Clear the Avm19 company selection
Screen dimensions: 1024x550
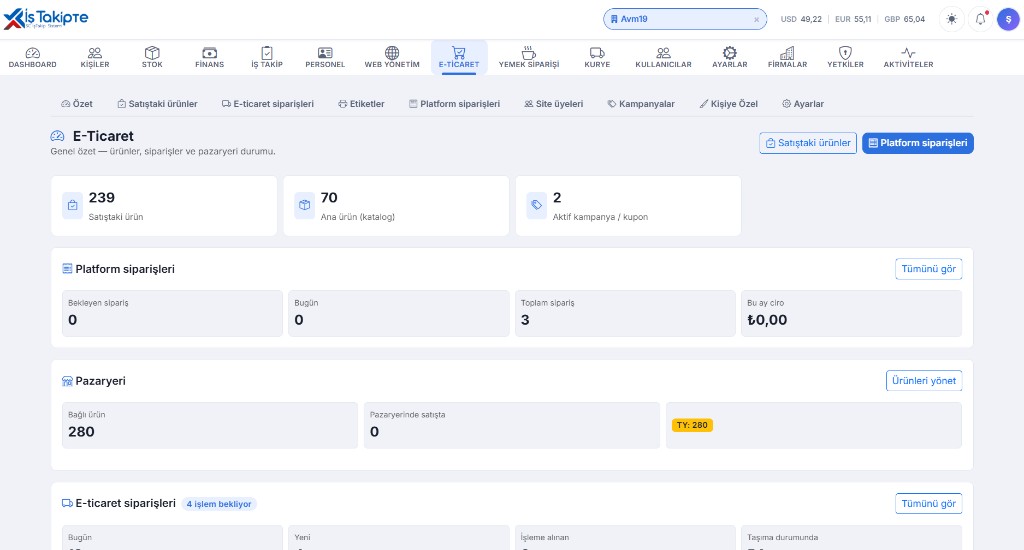point(756,20)
